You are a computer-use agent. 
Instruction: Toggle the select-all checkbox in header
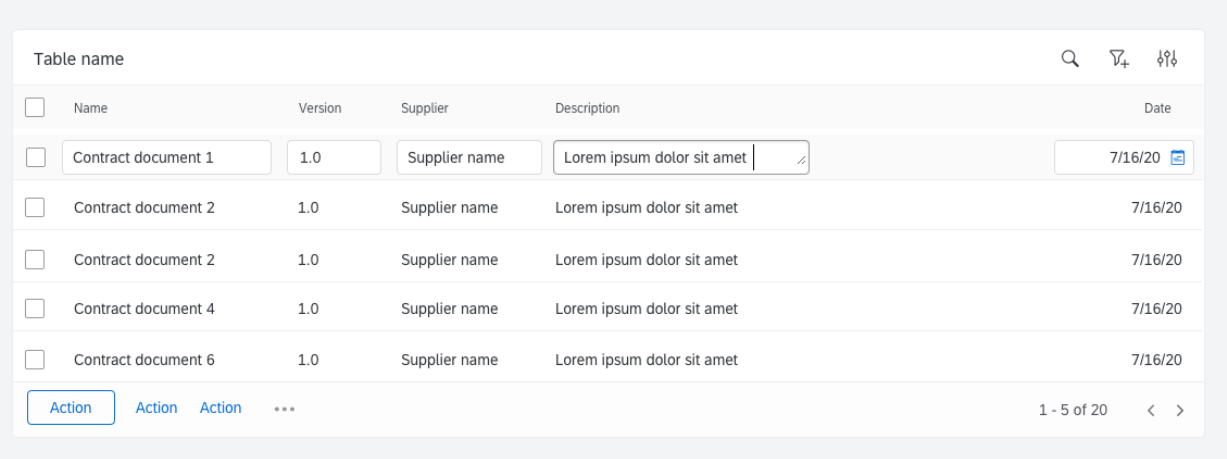click(35, 107)
